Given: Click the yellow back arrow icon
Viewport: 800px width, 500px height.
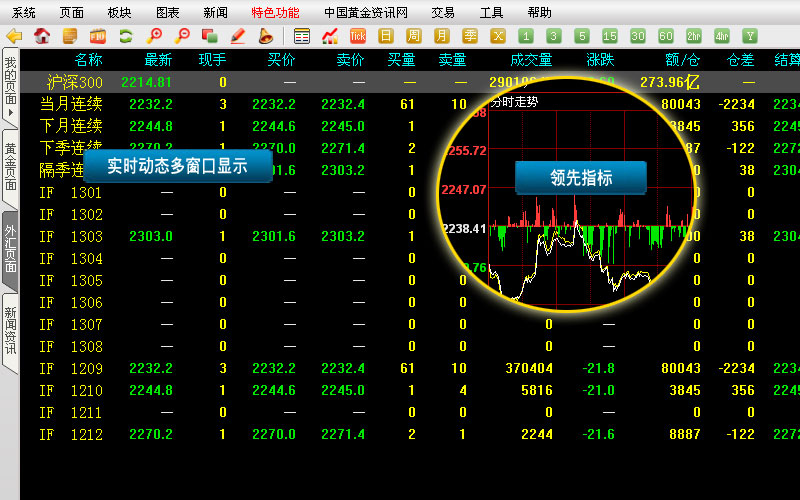Looking at the screenshot, I should pyautogui.click(x=14, y=36).
